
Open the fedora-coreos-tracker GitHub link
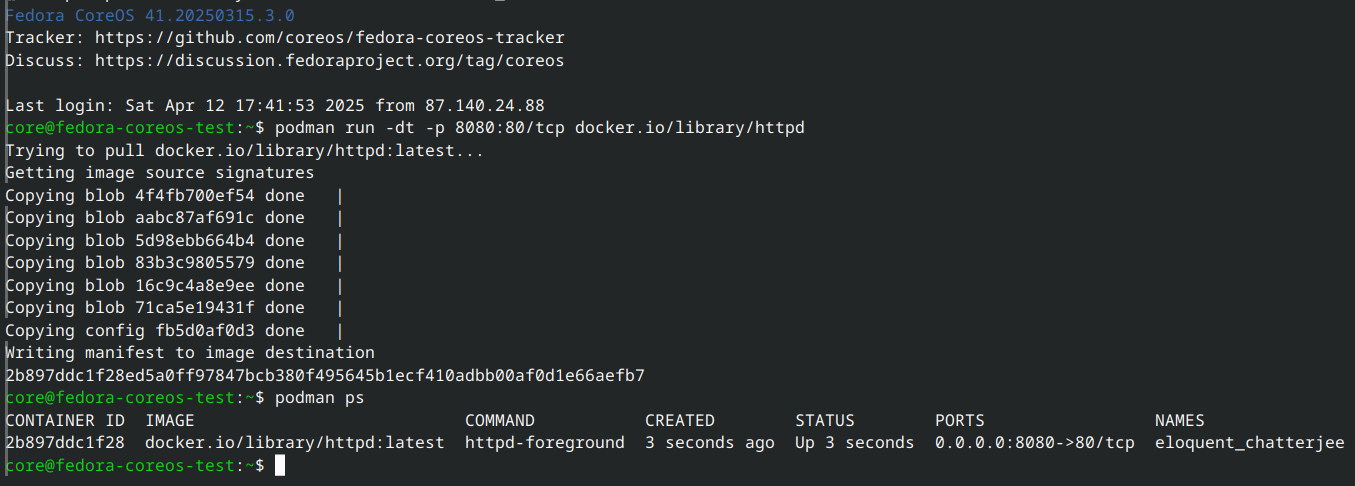tap(329, 38)
